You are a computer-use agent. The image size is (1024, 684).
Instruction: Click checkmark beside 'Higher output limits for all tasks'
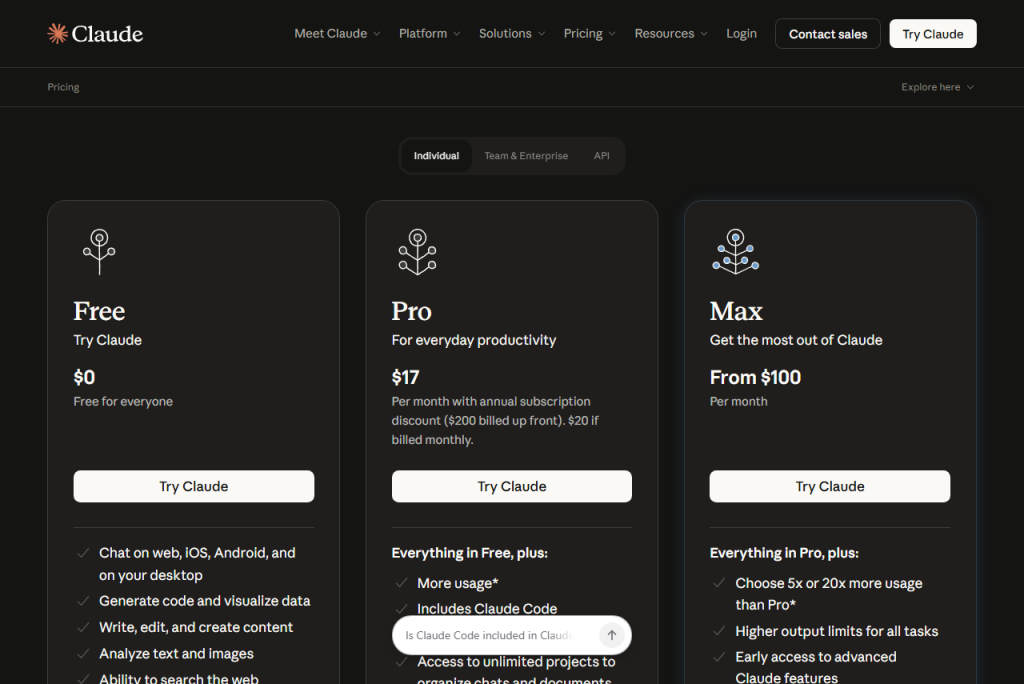pos(719,631)
